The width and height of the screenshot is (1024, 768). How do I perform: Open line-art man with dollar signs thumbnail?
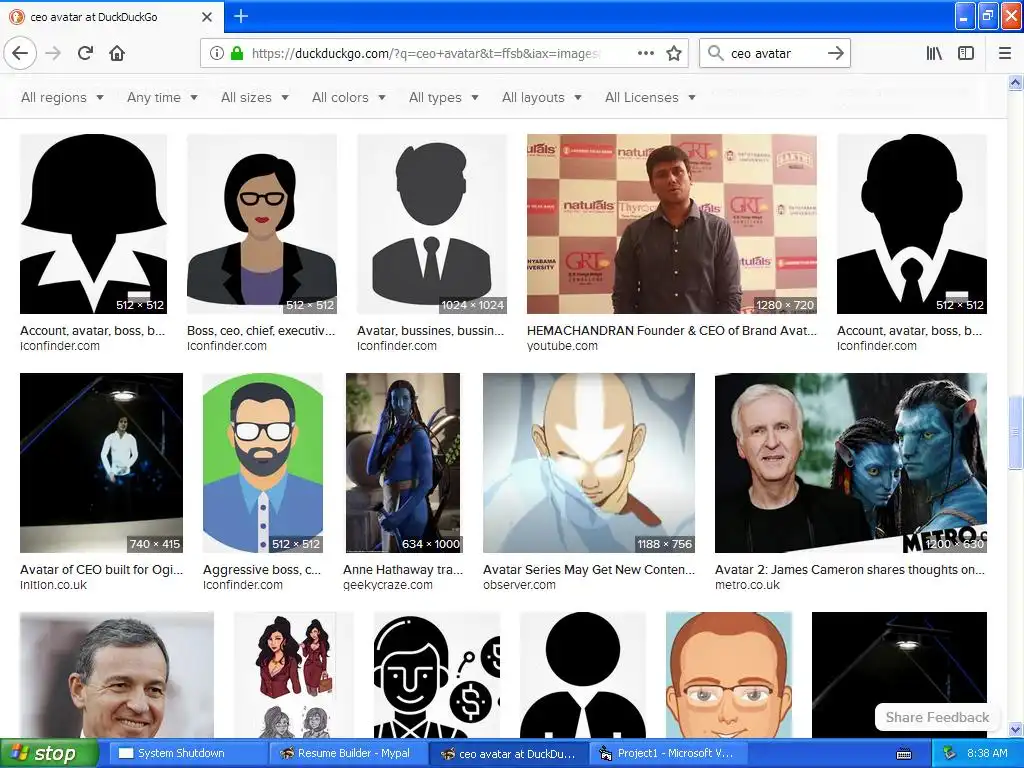[x=437, y=675]
